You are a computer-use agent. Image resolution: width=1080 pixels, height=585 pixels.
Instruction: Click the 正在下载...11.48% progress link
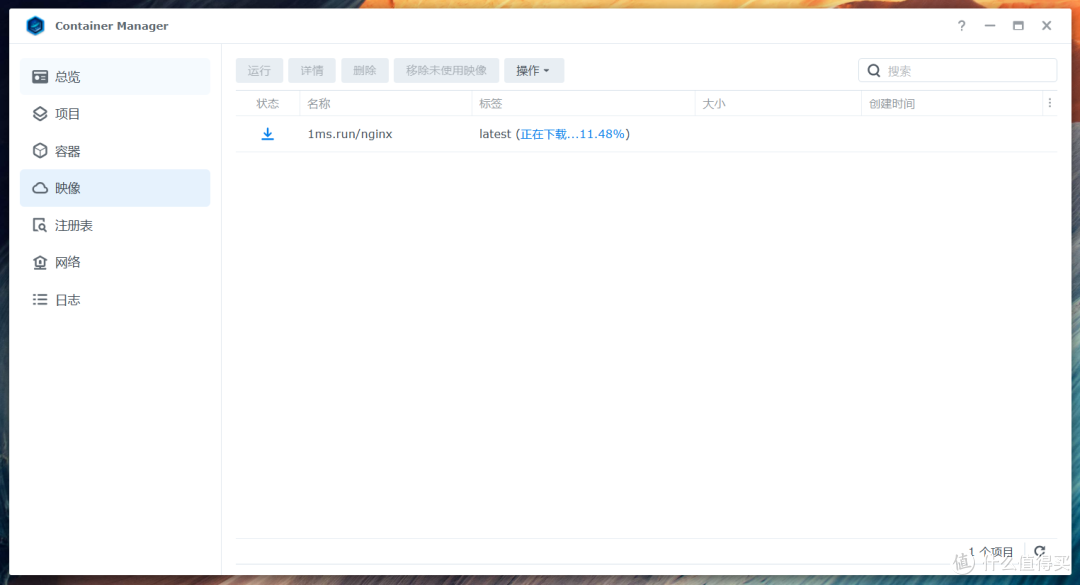point(572,134)
